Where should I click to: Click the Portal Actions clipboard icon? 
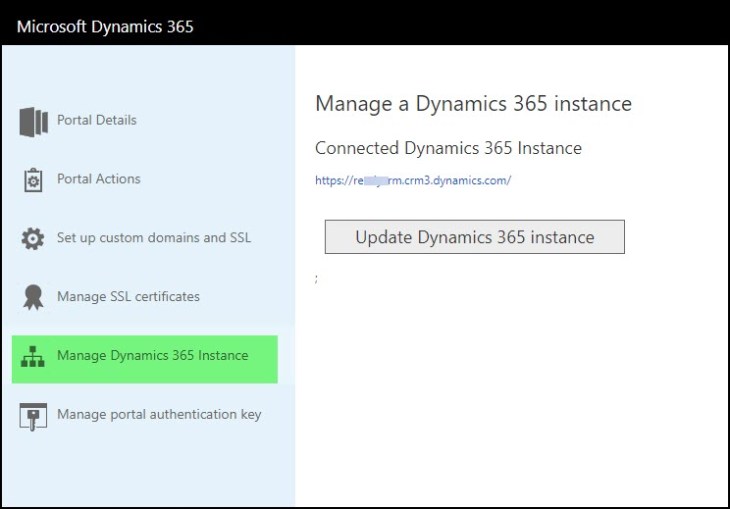[x=33, y=180]
